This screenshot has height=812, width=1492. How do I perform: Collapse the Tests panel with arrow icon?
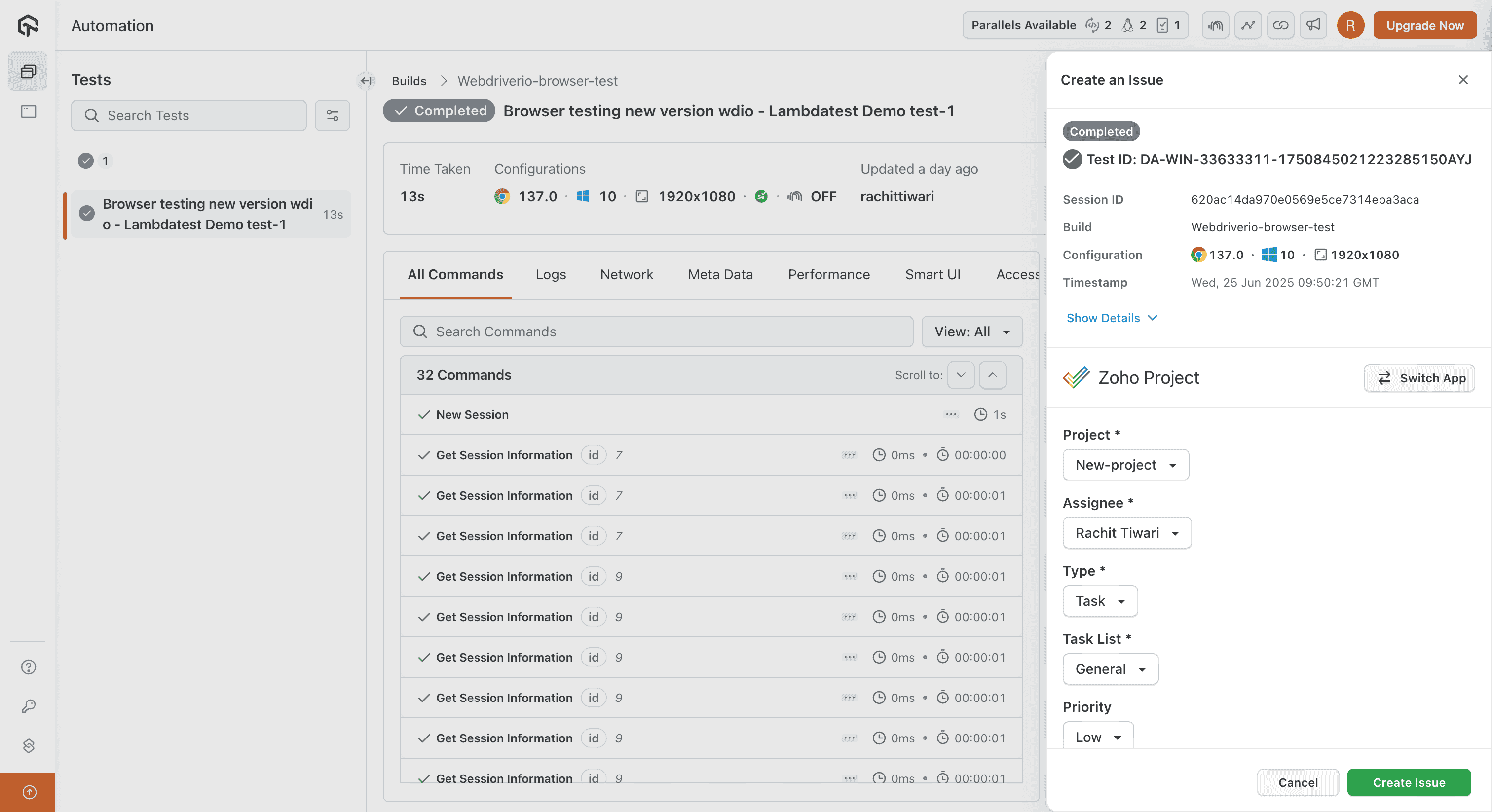pyautogui.click(x=366, y=81)
